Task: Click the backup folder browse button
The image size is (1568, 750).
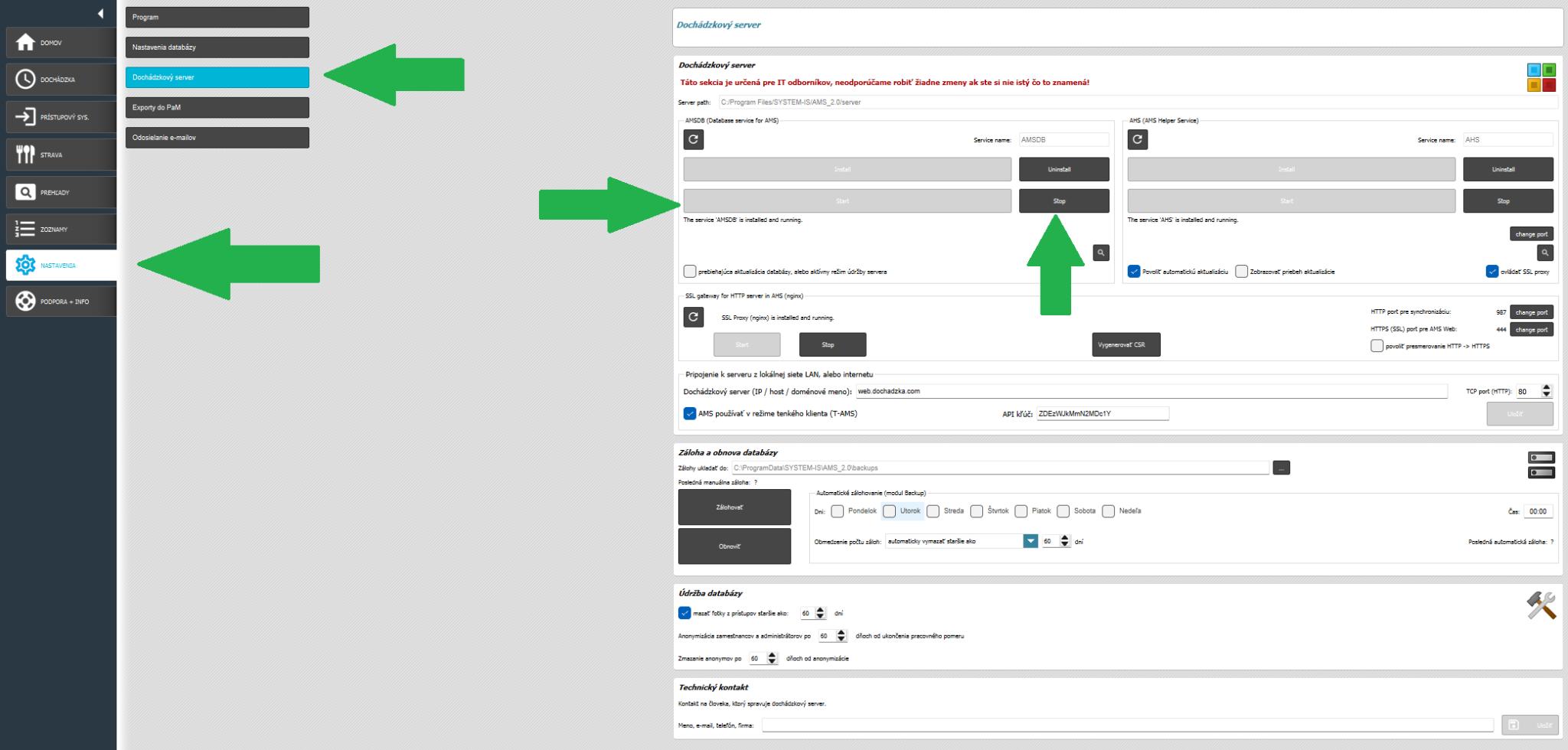Action: click(x=1281, y=468)
